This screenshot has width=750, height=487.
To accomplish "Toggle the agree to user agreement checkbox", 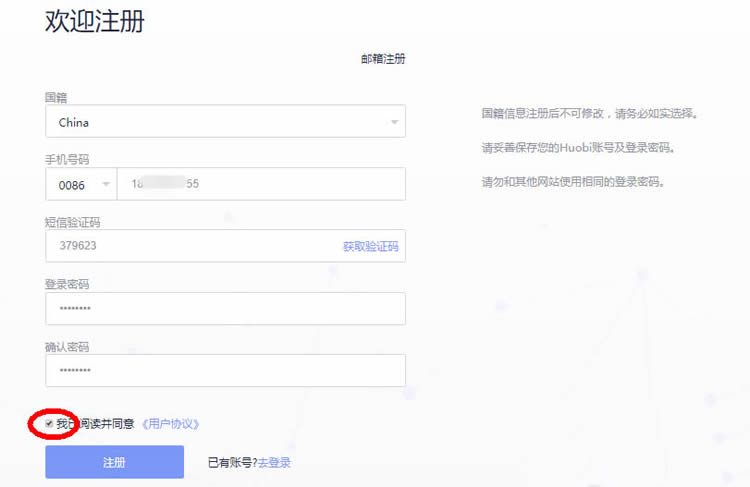I will click(x=50, y=424).
